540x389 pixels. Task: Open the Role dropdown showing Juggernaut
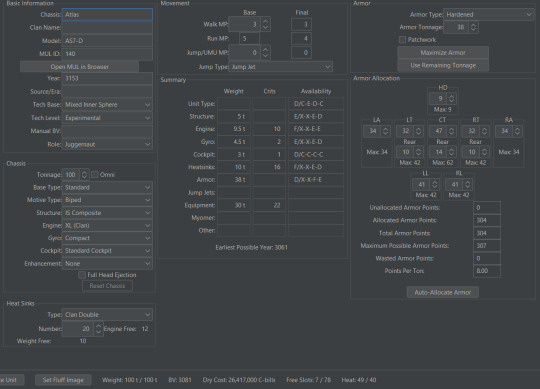tap(107, 144)
